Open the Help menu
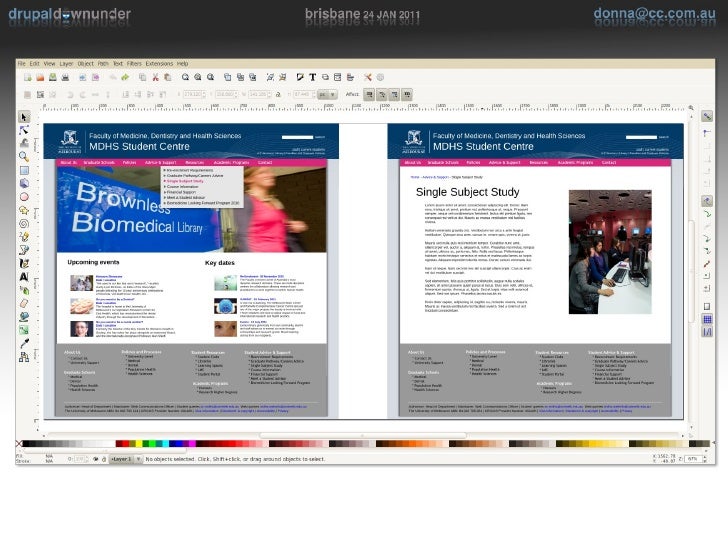Screen dimensions: 728x546 (182, 64)
